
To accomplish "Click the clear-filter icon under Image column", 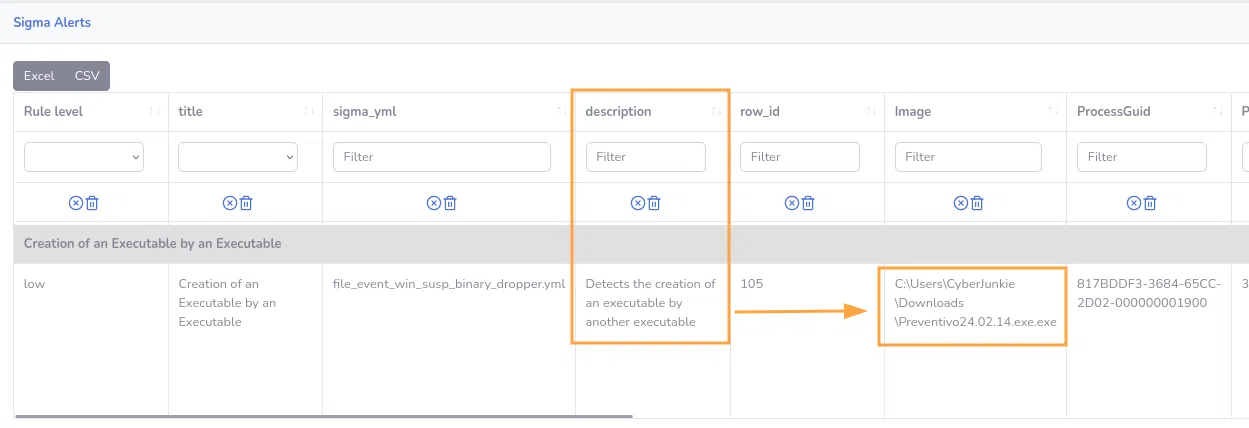I will [963, 203].
